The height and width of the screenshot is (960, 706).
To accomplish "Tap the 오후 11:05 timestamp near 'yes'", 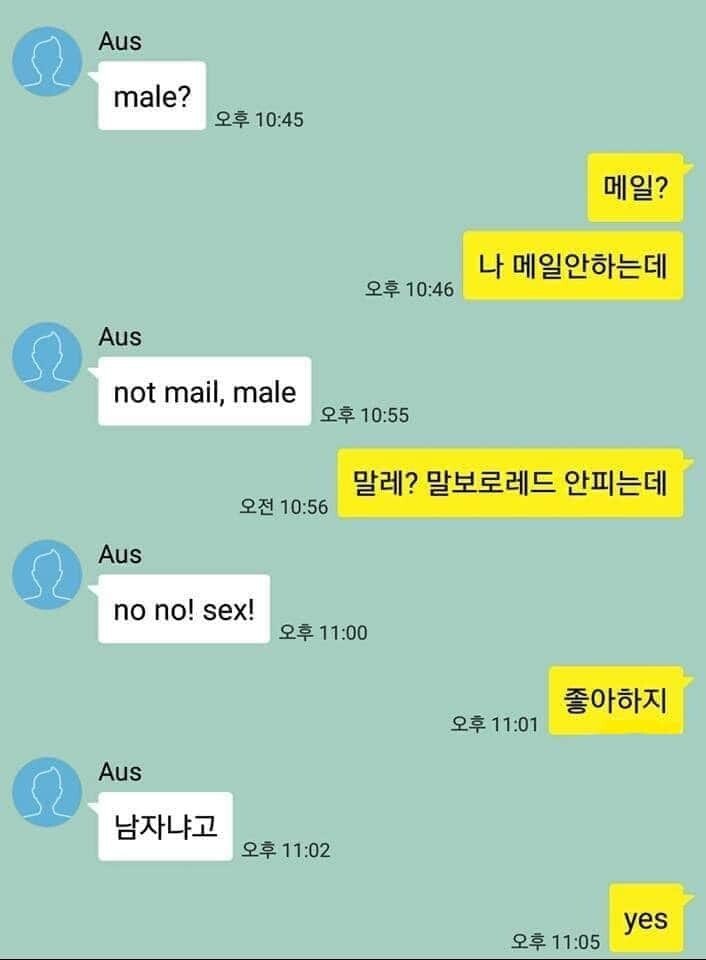I will pos(556,941).
